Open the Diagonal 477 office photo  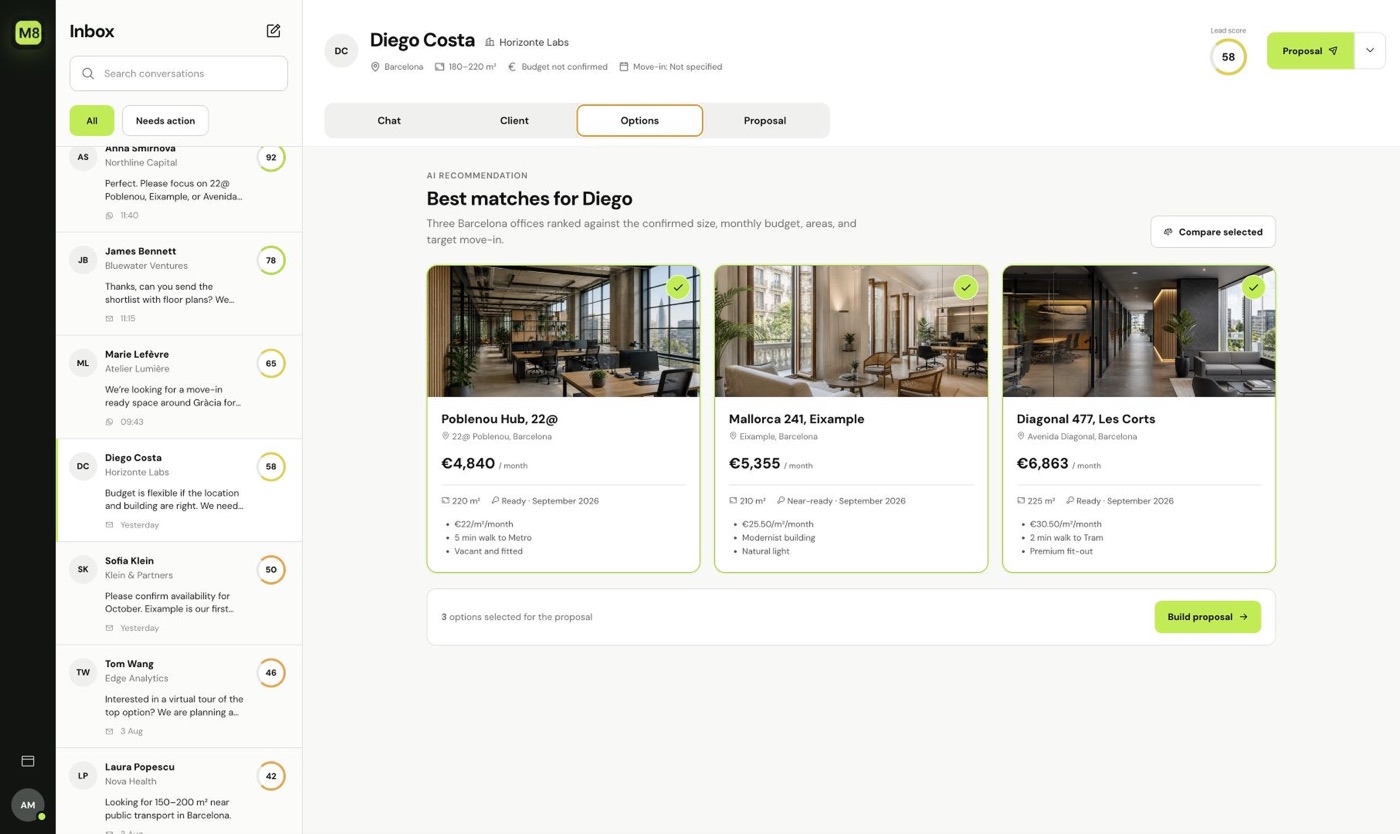[x=1139, y=331]
